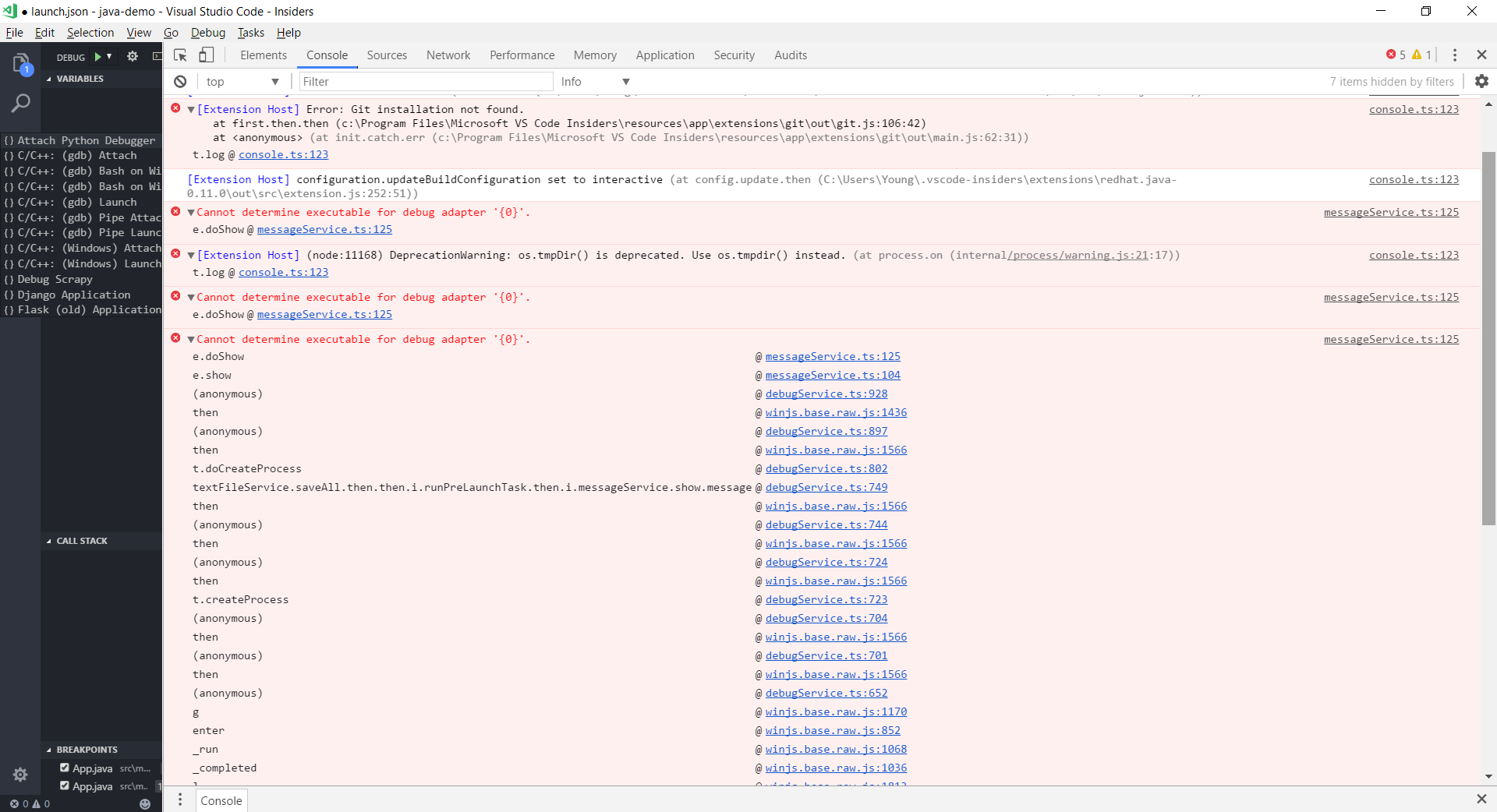Image resolution: width=1497 pixels, height=812 pixels.
Task: Clear console messages with the clear icon
Action: (180, 81)
